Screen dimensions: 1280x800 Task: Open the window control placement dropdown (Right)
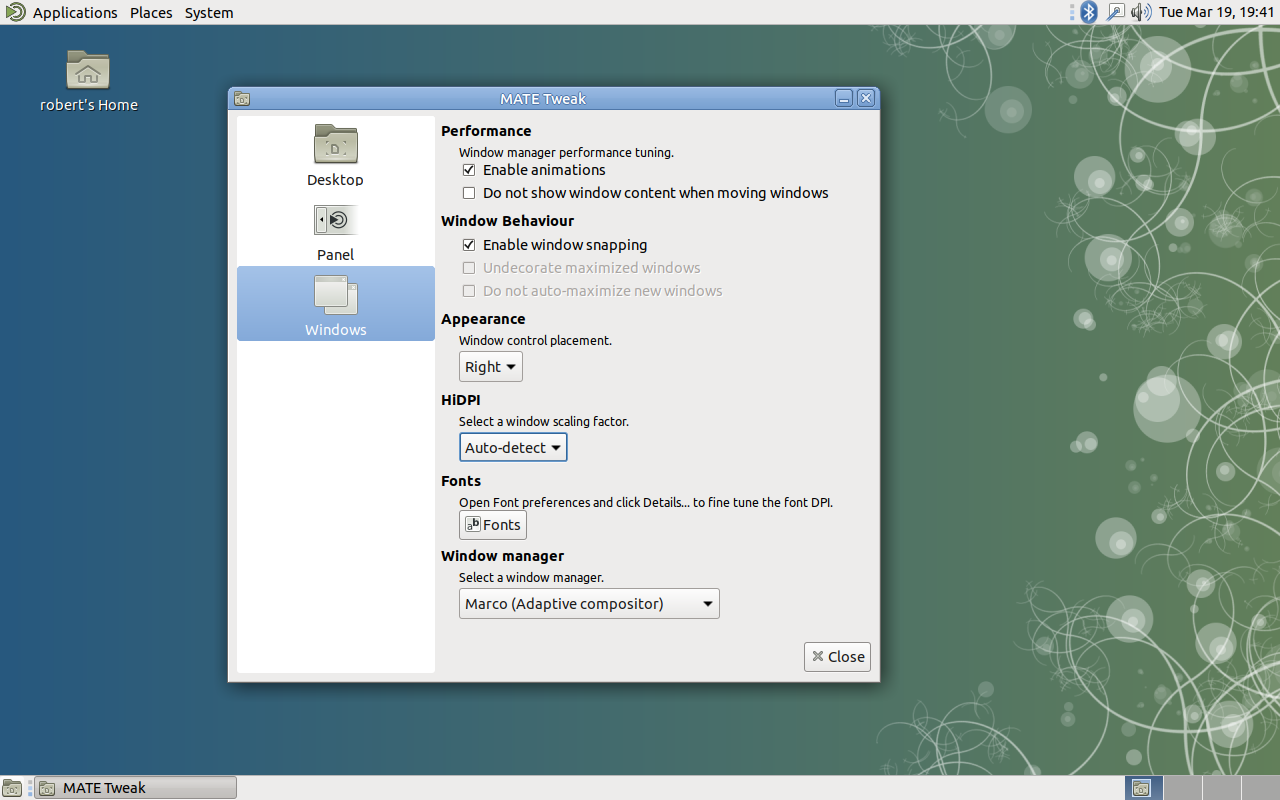point(491,367)
